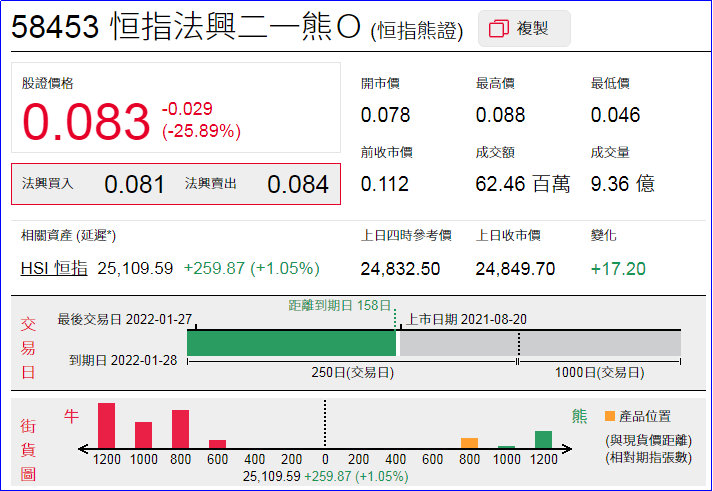Click the green remaining-days progress bar
This screenshot has height=491, width=713.
point(291,343)
